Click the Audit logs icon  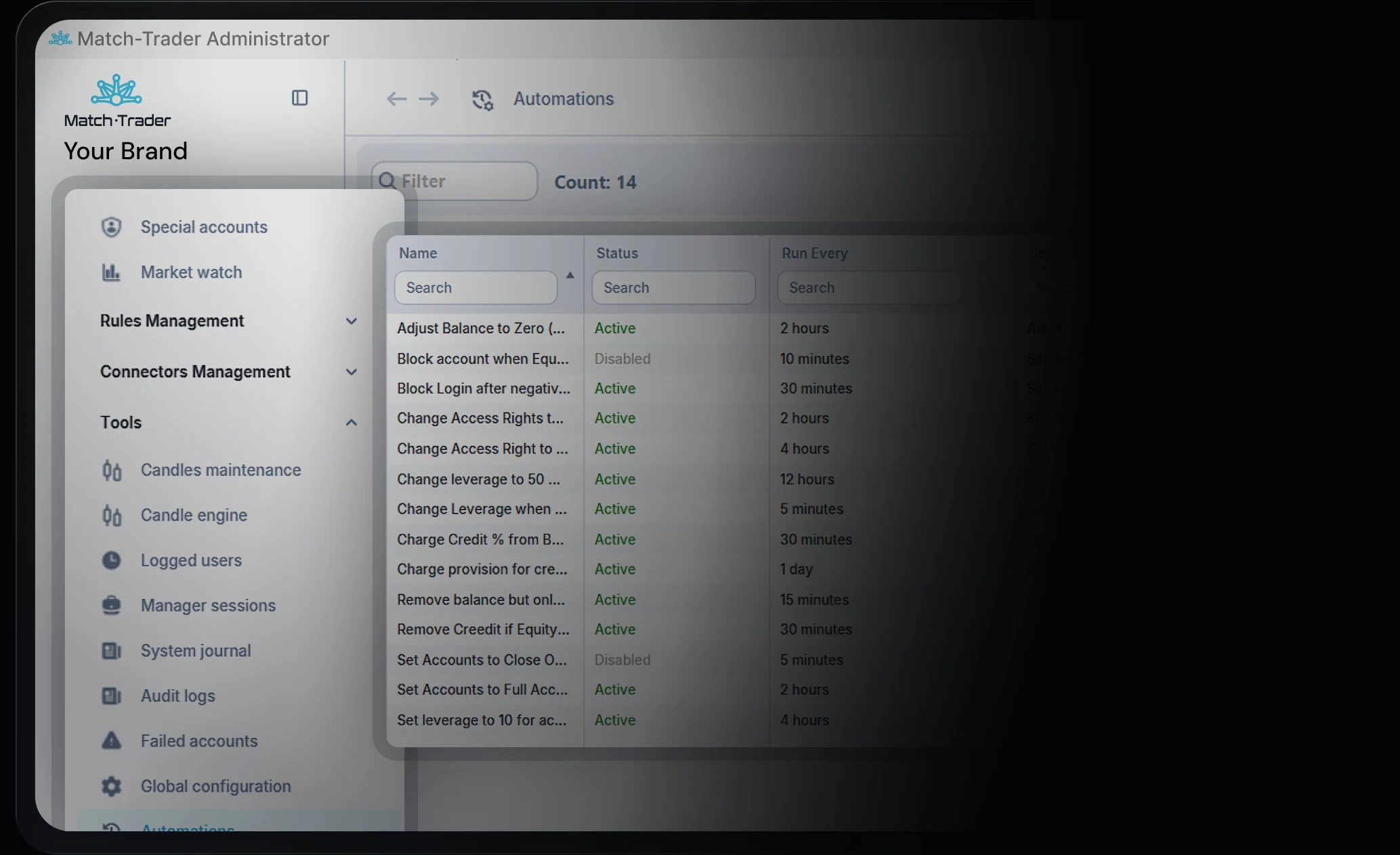coord(111,696)
